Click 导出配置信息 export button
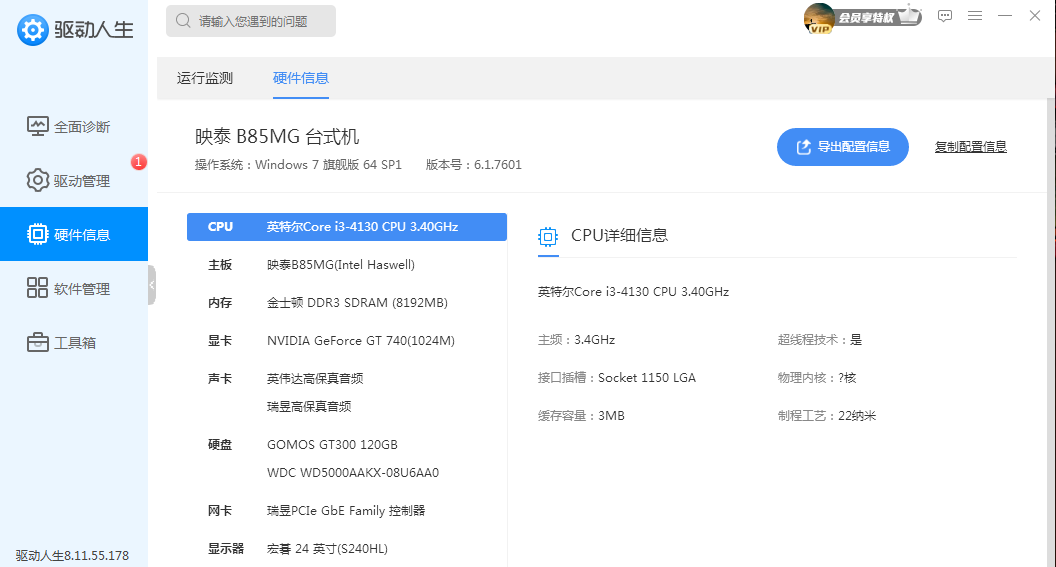1056x567 pixels. [843, 147]
